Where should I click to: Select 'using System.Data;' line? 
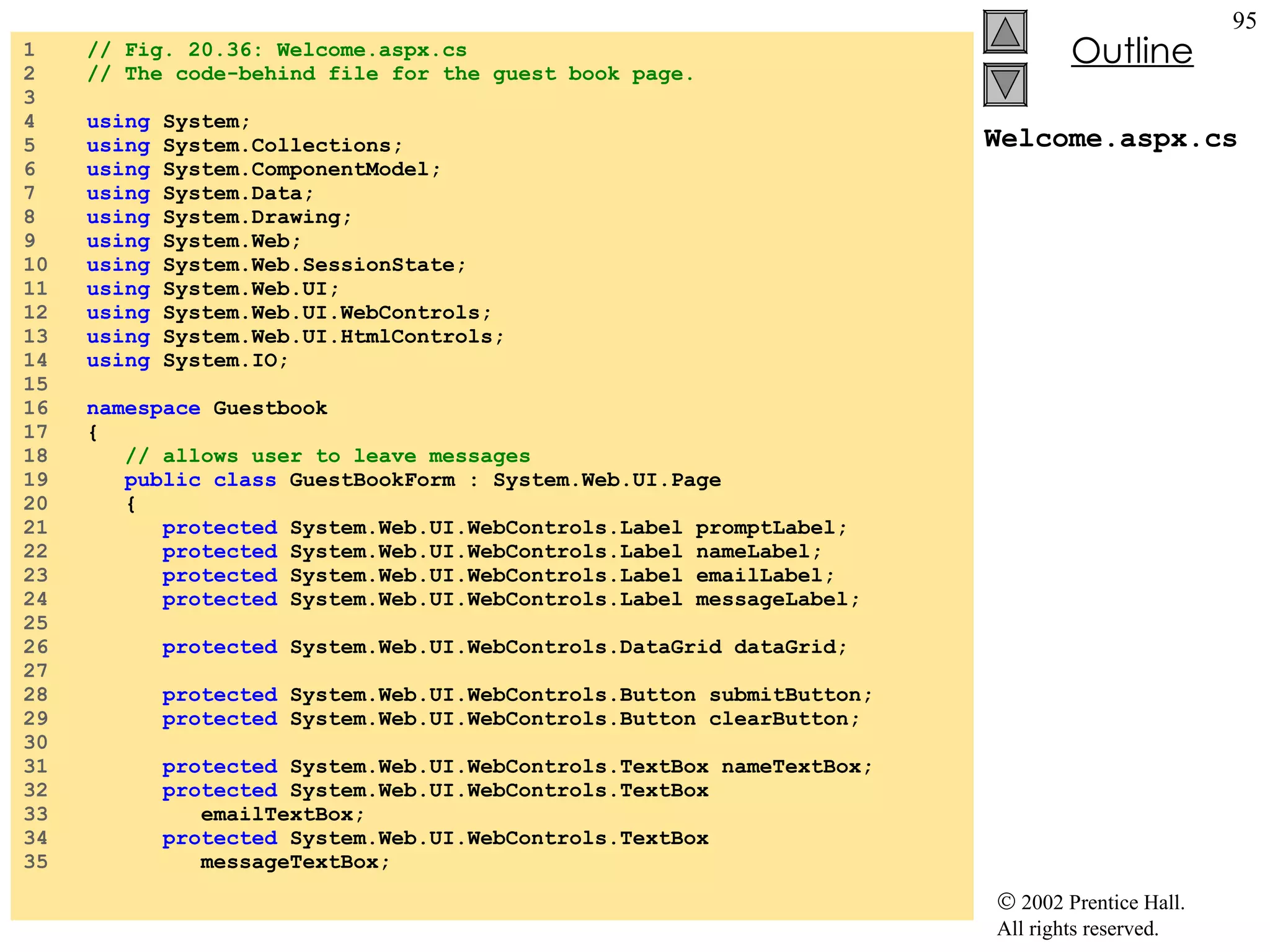click(x=200, y=193)
